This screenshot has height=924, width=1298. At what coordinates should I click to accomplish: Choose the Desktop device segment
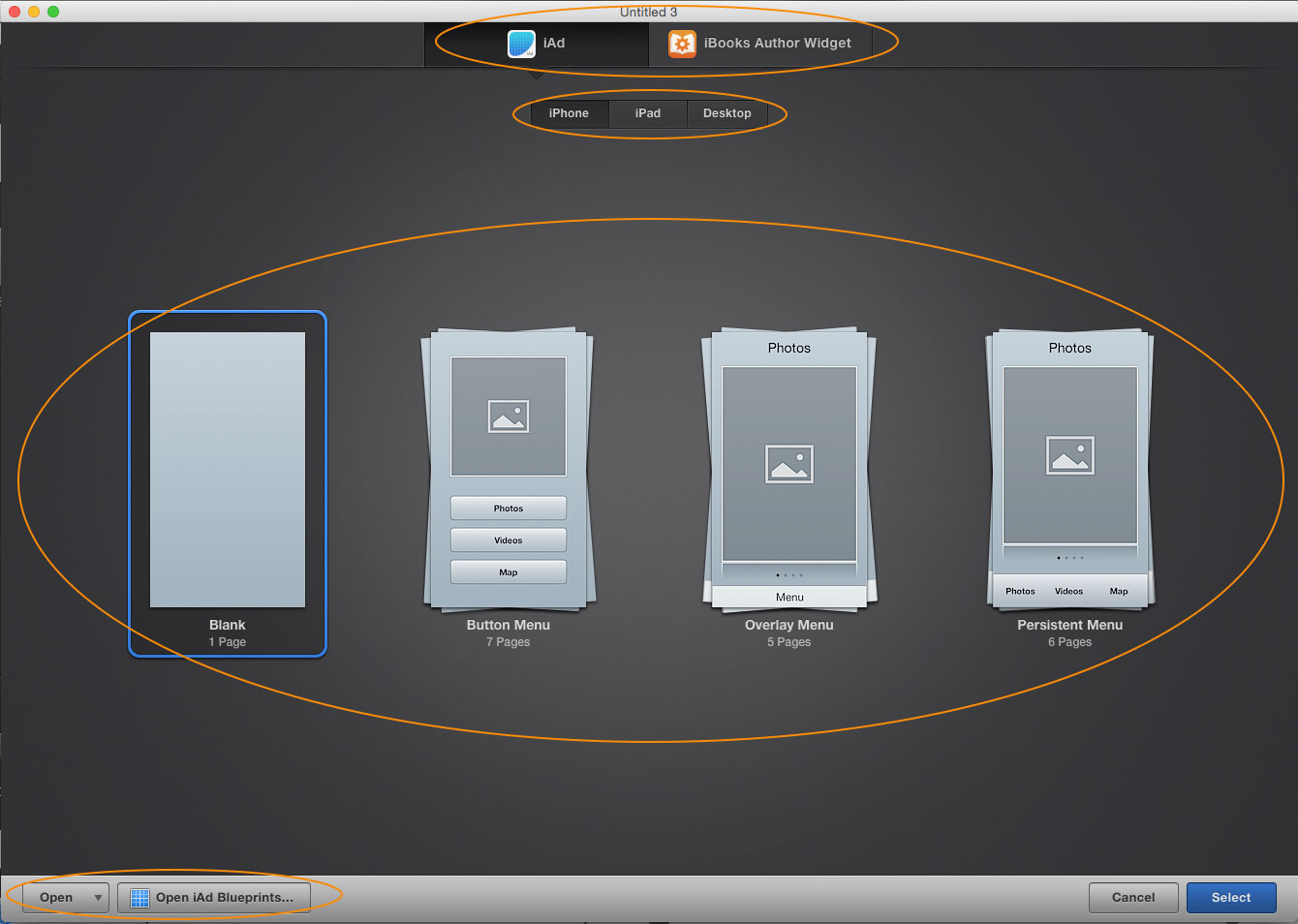(727, 113)
